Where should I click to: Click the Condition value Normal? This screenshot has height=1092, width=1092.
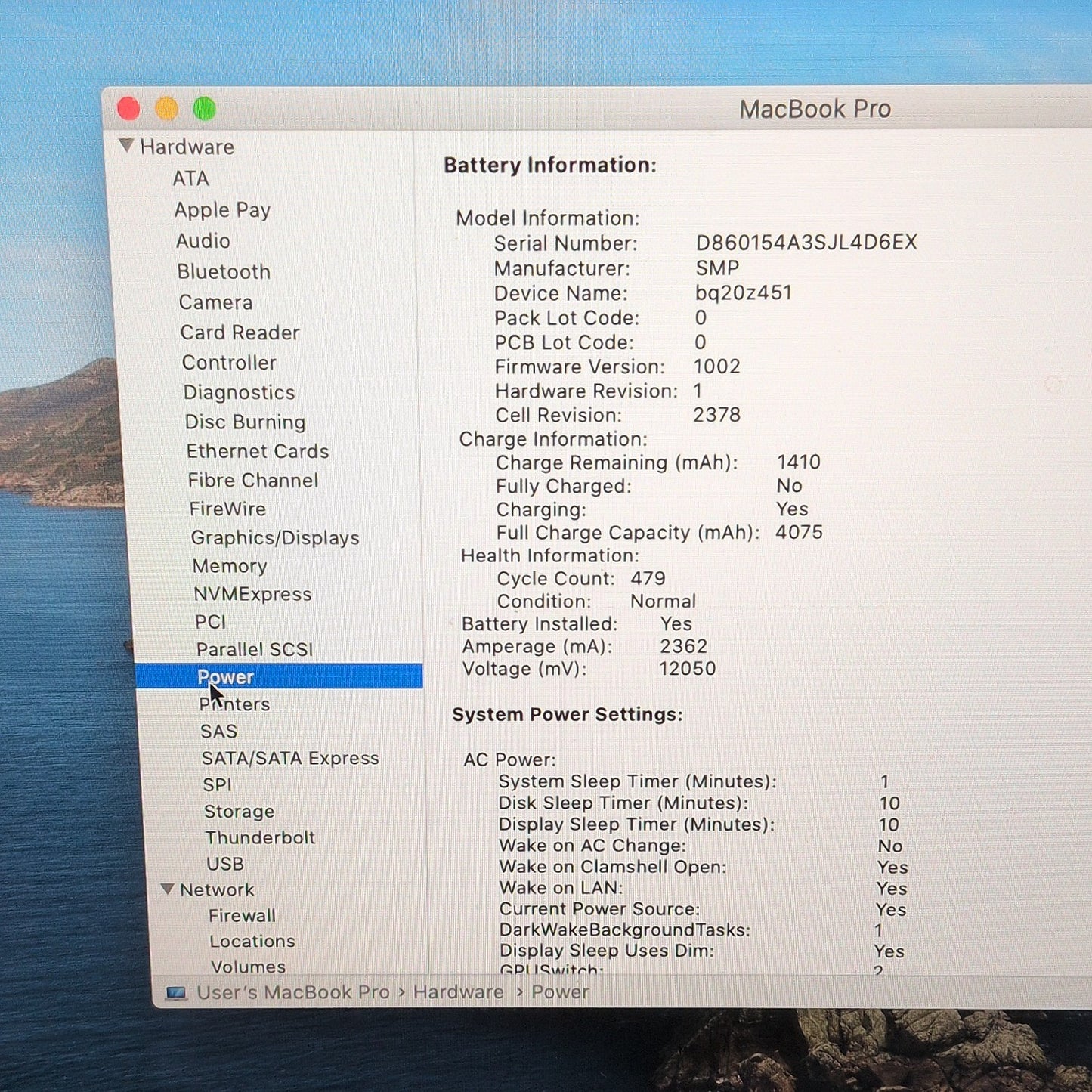tap(663, 601)
